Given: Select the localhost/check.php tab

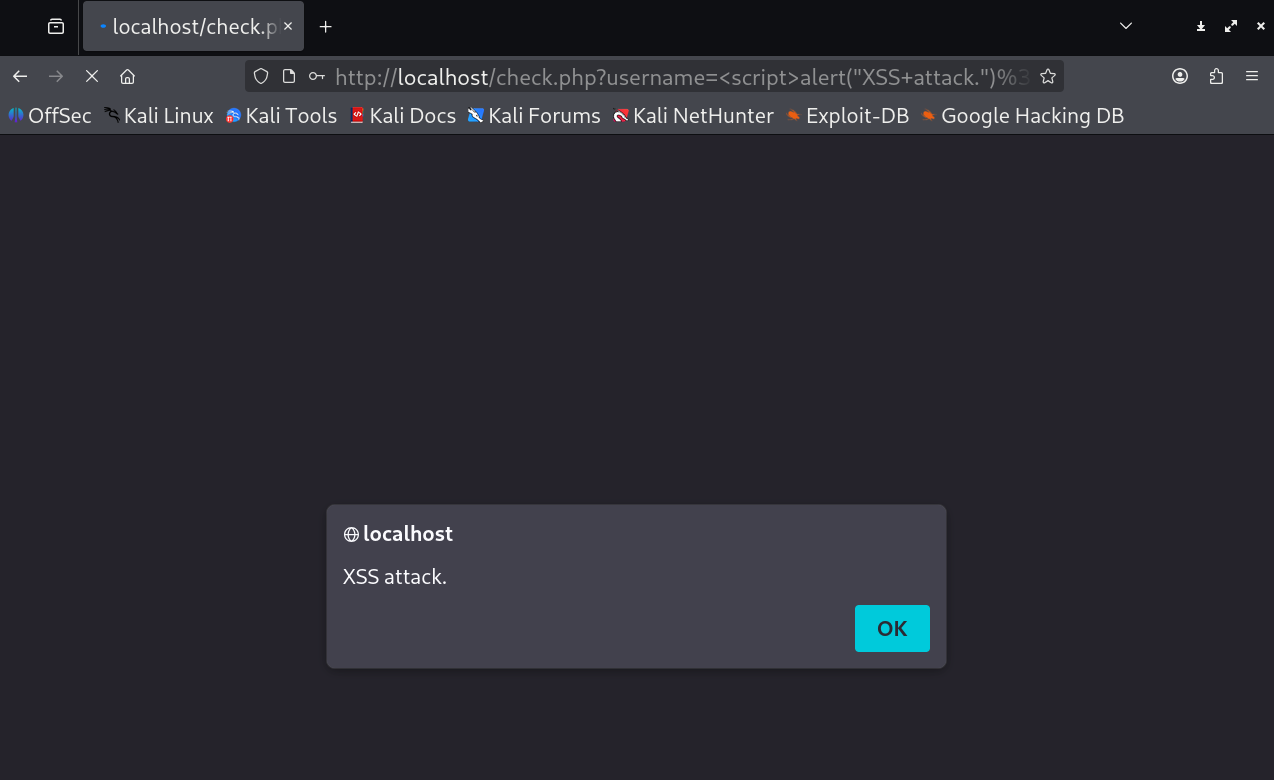Looking at the screenshot, I should [193, 26].
